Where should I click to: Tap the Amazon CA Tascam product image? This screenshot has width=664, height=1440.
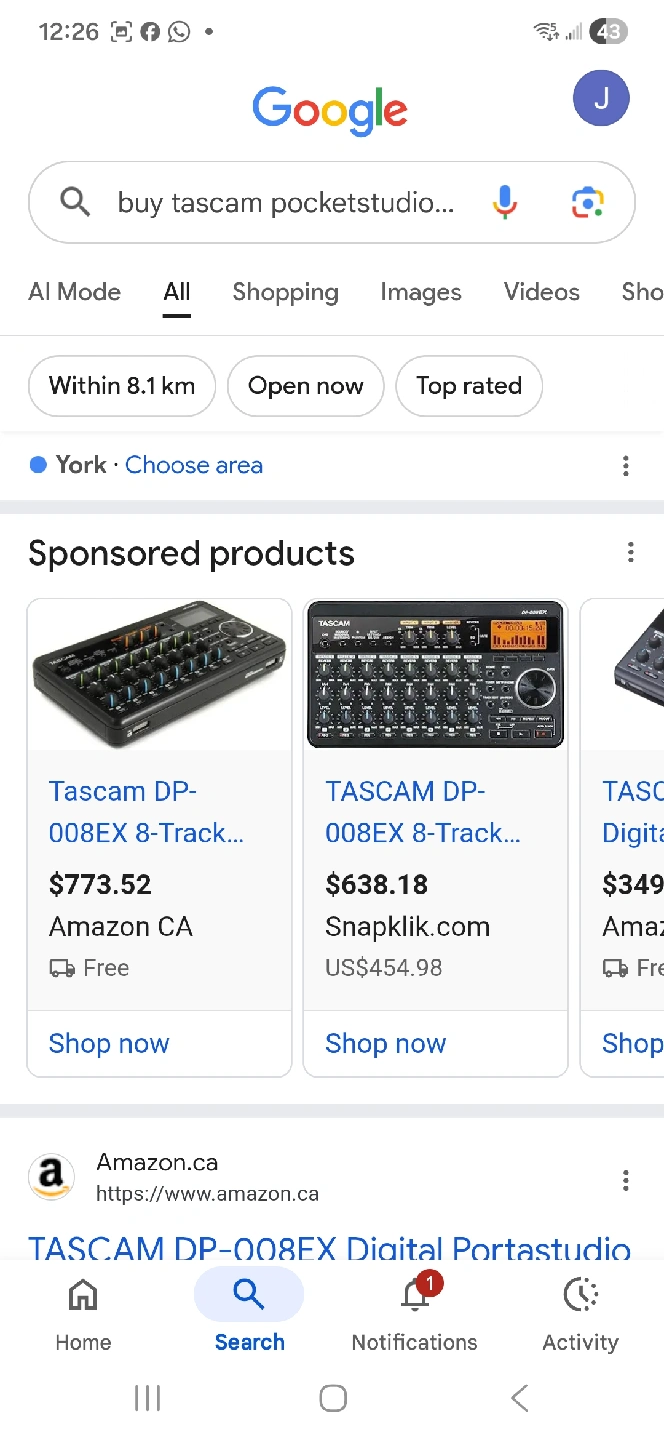tap(159, 674)
